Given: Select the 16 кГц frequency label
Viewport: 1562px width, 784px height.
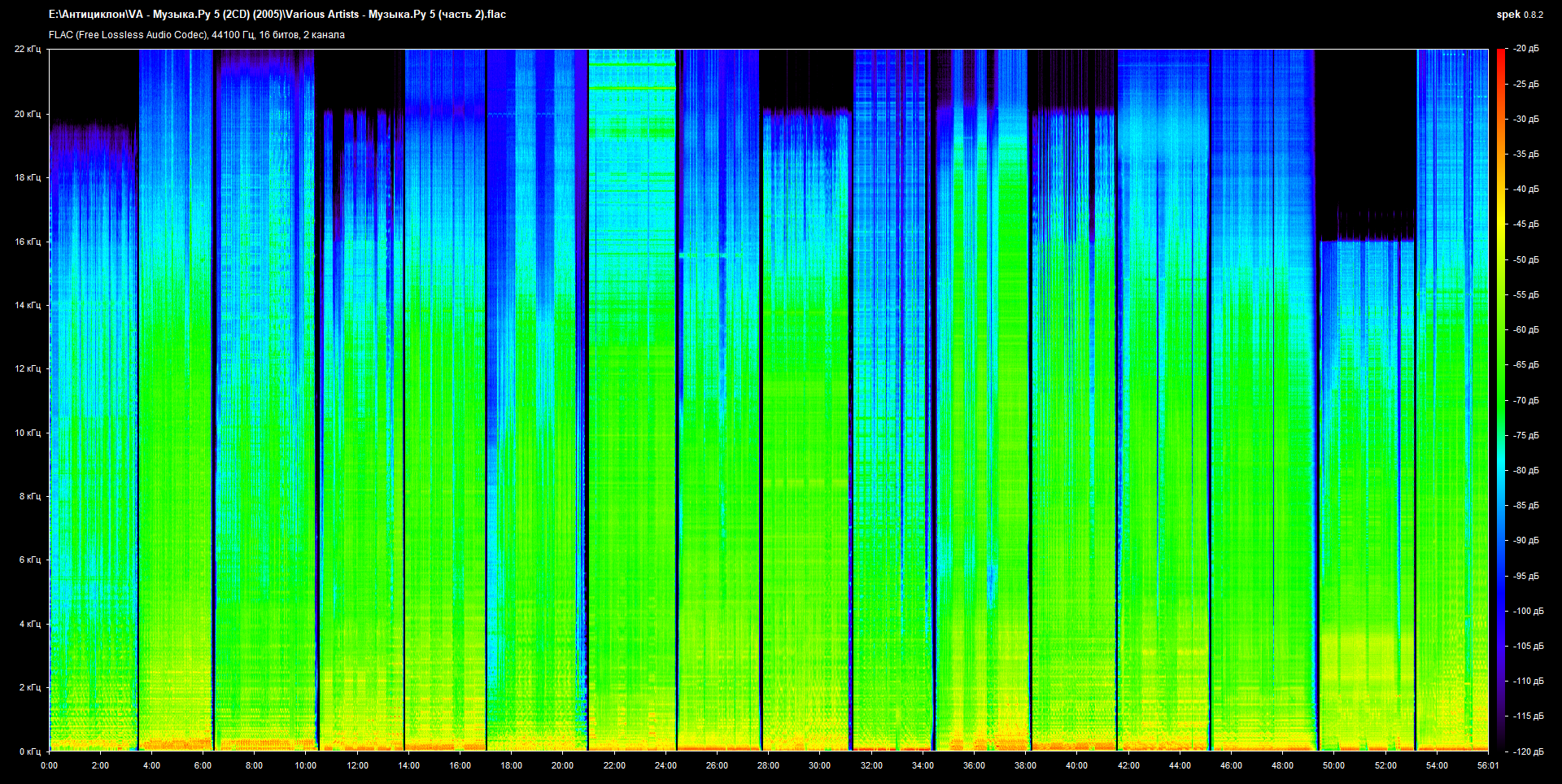Looking at the screenshot, I should [28, 242].
